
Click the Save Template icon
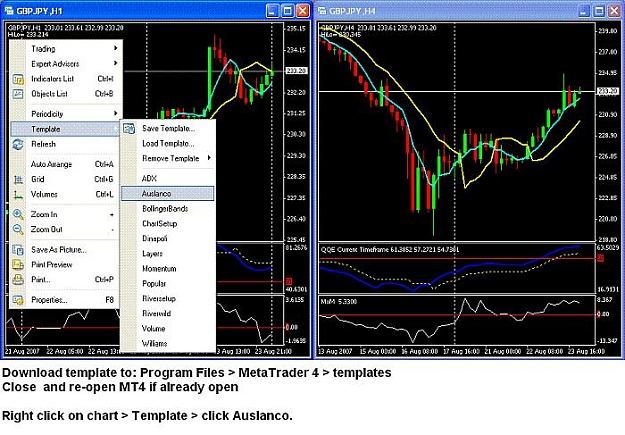coord(129,128)
